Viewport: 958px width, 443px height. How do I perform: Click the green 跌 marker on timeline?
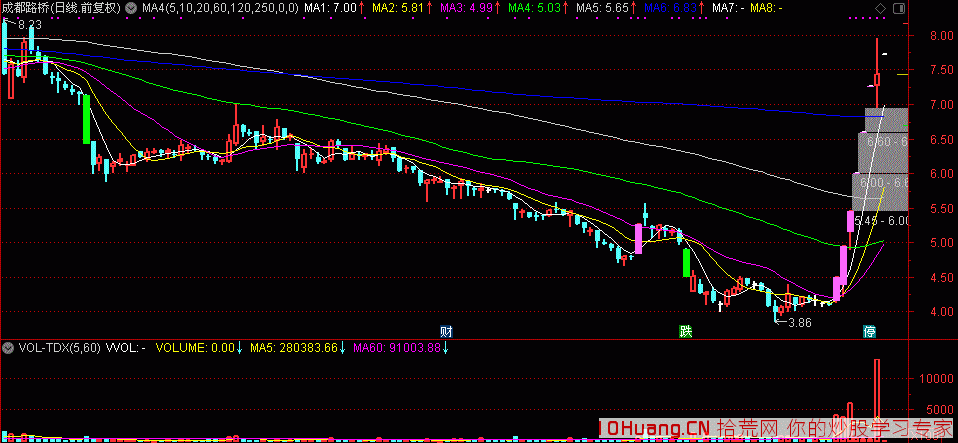686,332
